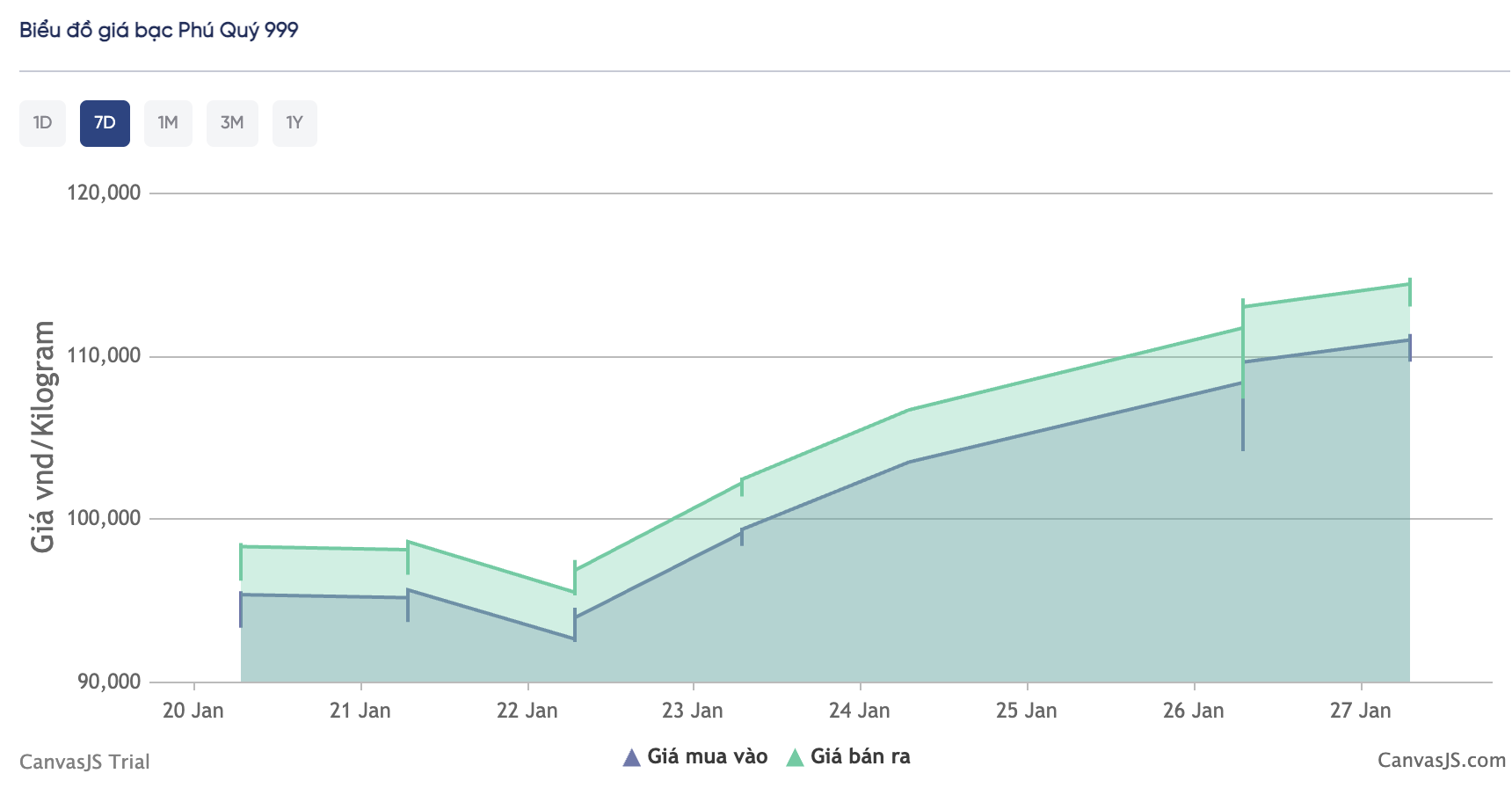1512x788 pixels.
Task: Toggle the 'Giá mua vào' series label
Action: coord(707,756)
